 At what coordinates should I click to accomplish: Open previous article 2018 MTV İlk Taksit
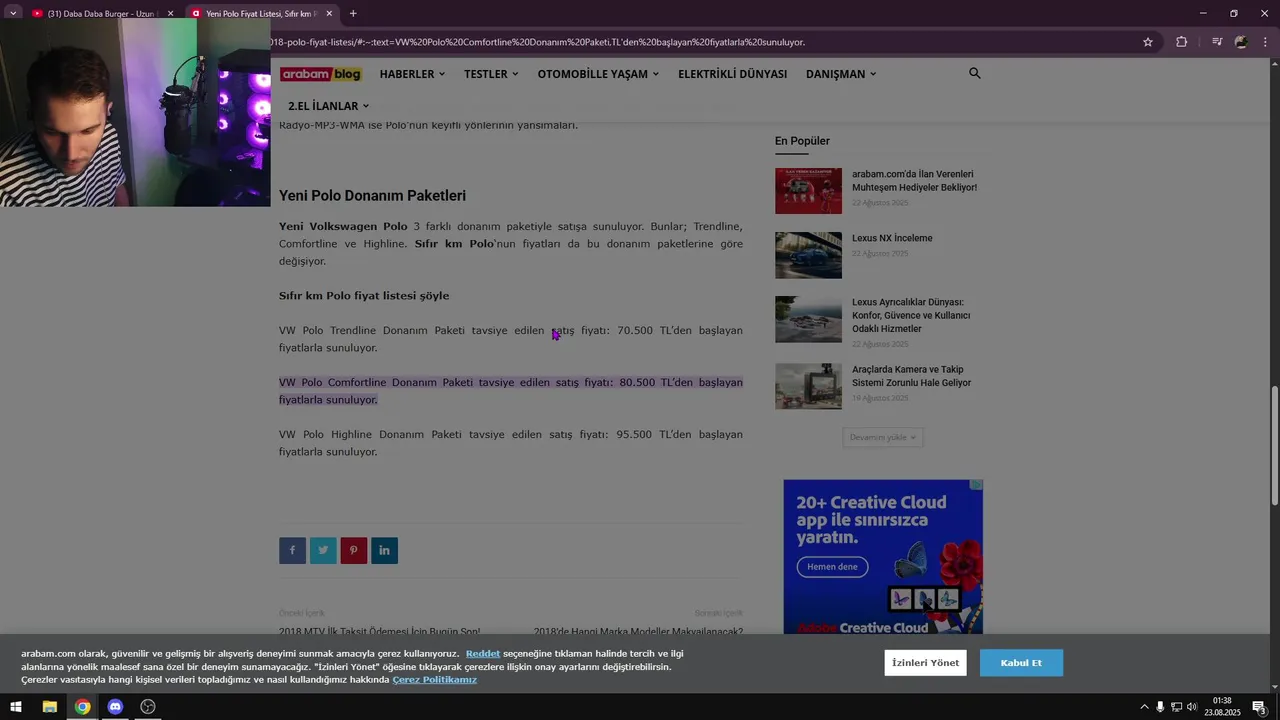pos(379,630)
